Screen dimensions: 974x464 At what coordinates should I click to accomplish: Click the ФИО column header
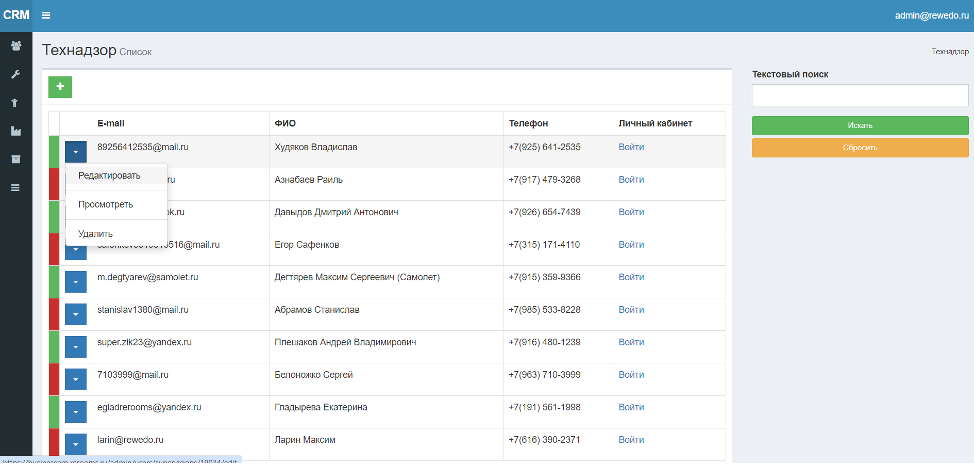coord(285,124)
